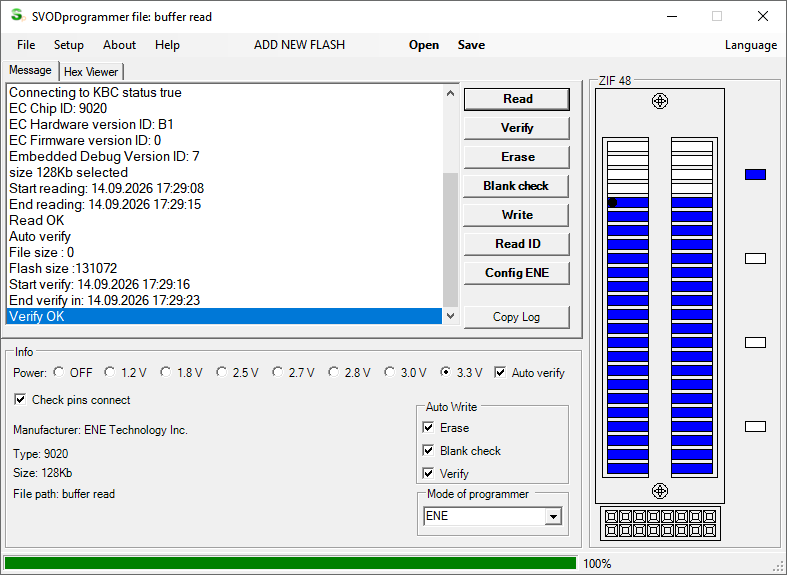
Task: Uncheck Erase in Auto Write group
Action: coord(428,427)
